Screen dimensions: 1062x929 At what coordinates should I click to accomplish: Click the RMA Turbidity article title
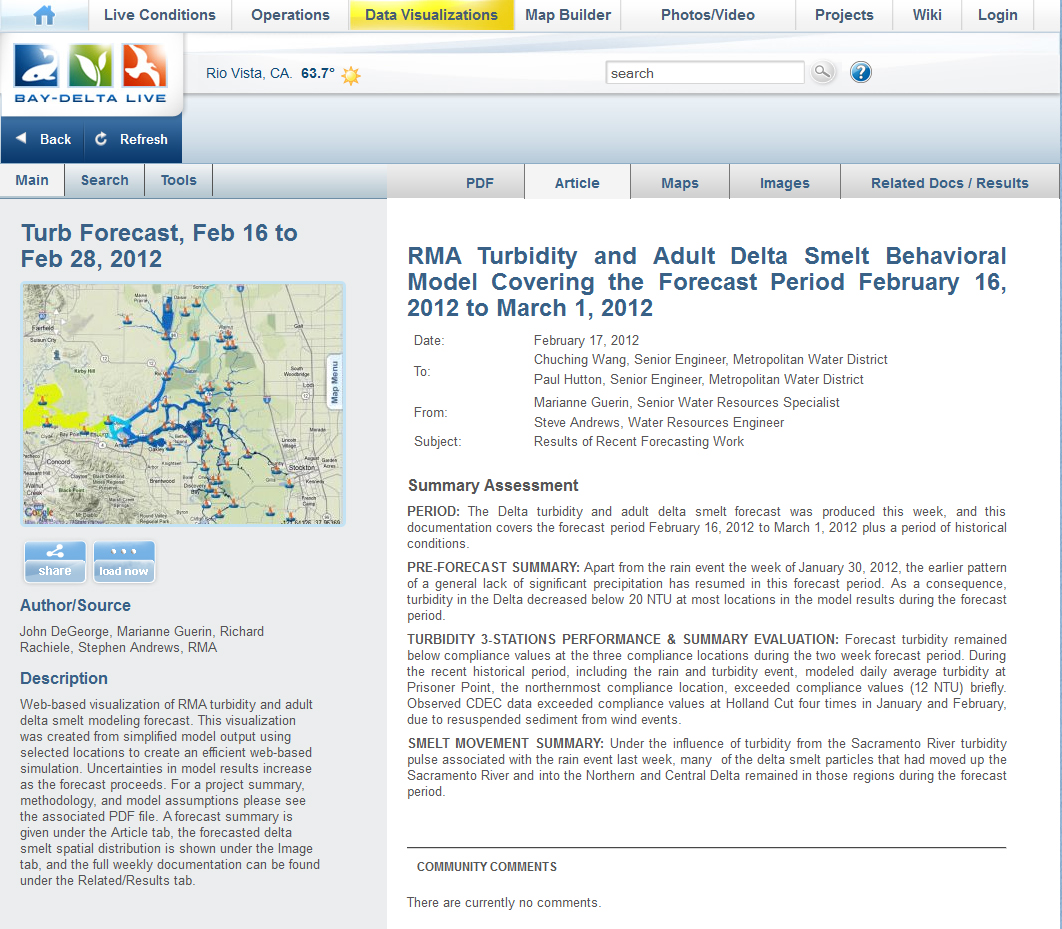706,282
